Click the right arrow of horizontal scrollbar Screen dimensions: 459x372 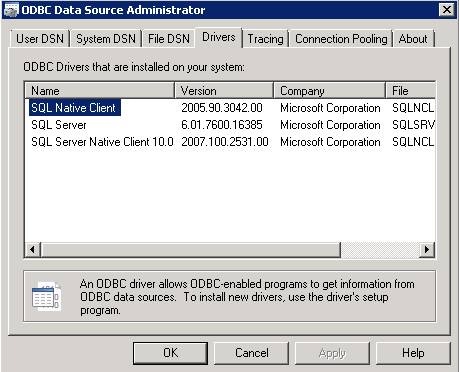[x=427, y=249]
